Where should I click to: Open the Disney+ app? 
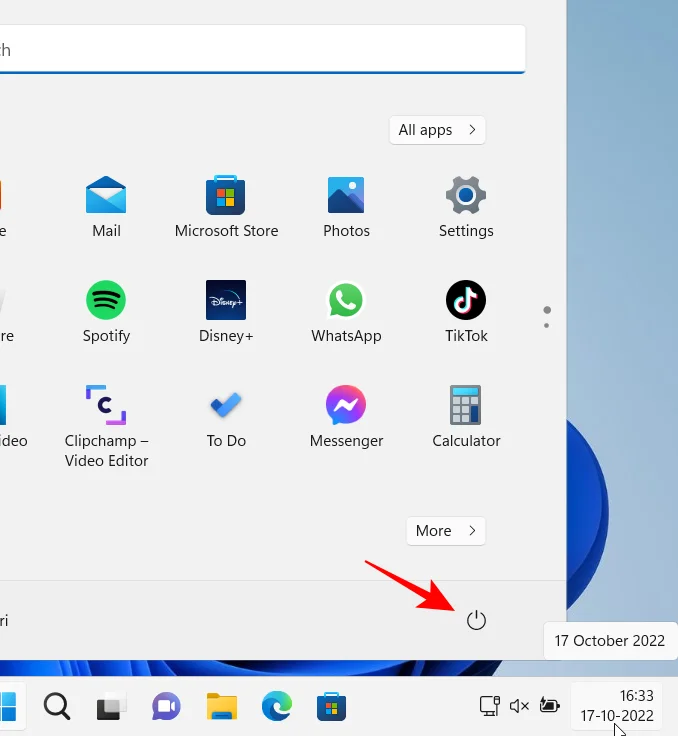[226, 312]
